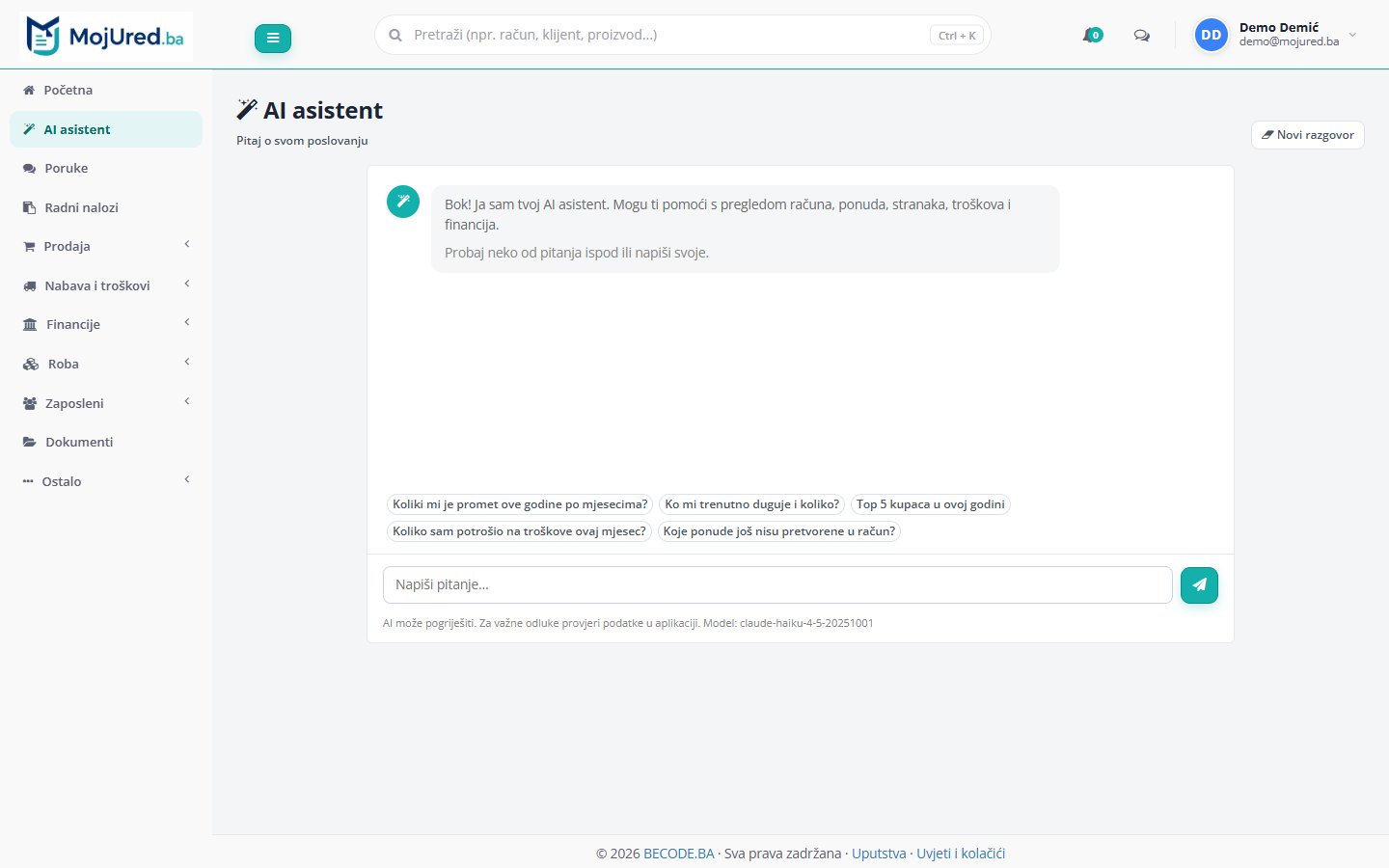The height and width of the screenshot is (868, 1389).
Task: Expand the Financije submenu chevron
Action: [x=187, y=323]
